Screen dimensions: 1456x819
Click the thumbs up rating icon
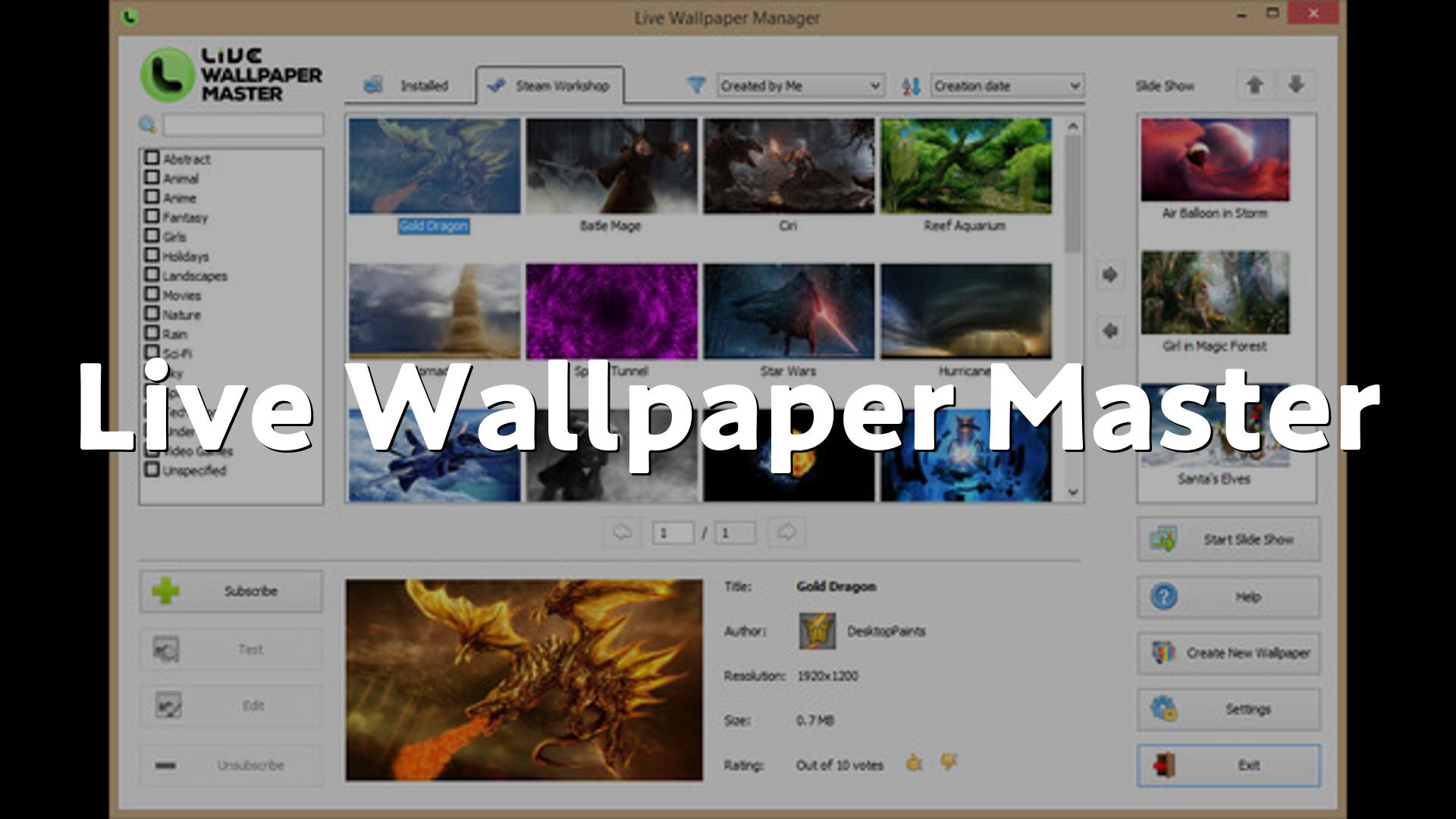[x=915, y=763]
